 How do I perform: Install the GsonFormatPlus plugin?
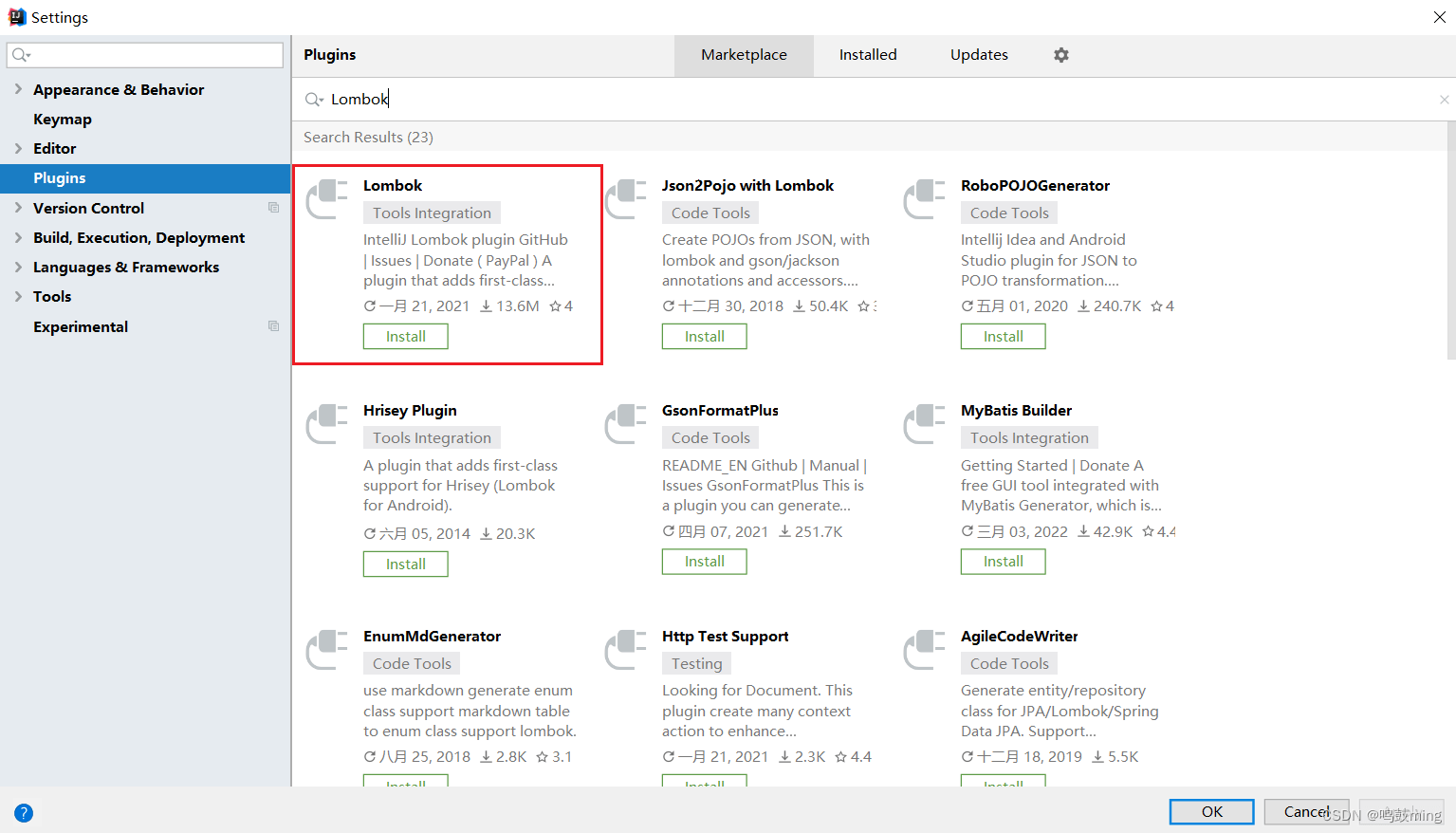coord(705,562)
